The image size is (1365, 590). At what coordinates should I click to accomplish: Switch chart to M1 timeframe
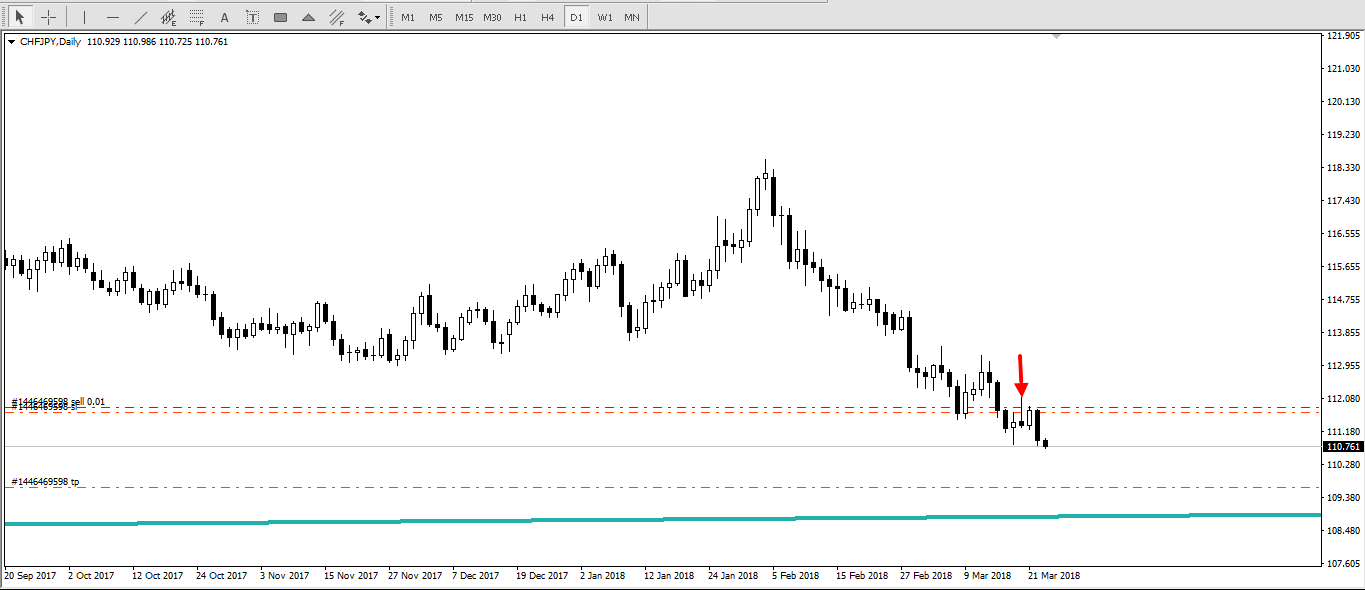[408, 17]
